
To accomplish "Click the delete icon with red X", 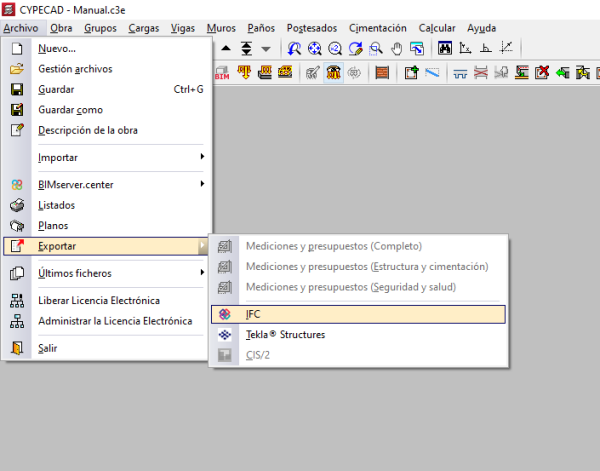I will (x=542, y=72).
